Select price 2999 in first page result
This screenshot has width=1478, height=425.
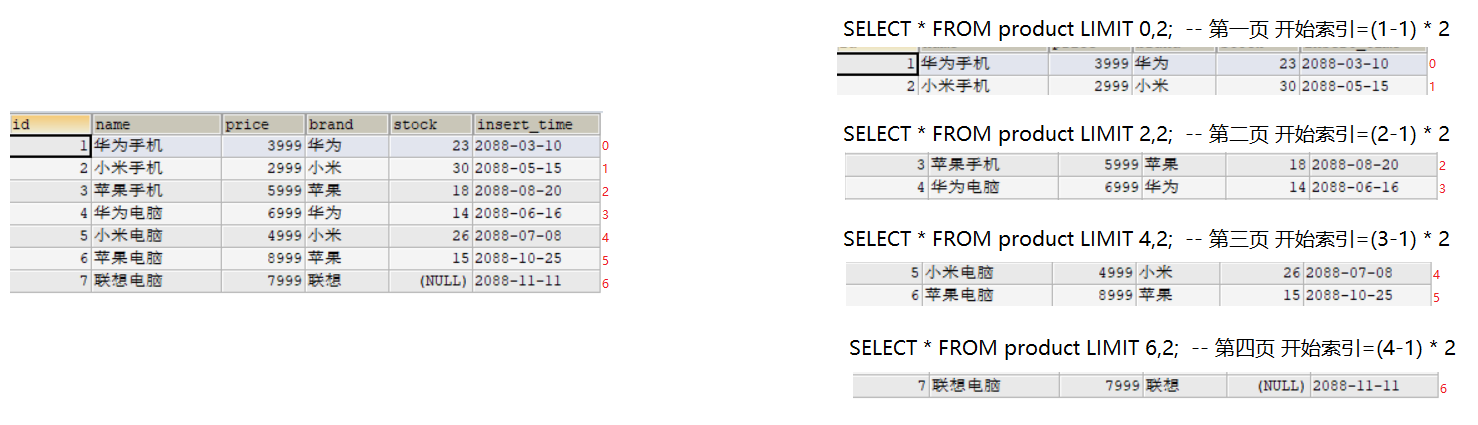[x=1090, y=86]
